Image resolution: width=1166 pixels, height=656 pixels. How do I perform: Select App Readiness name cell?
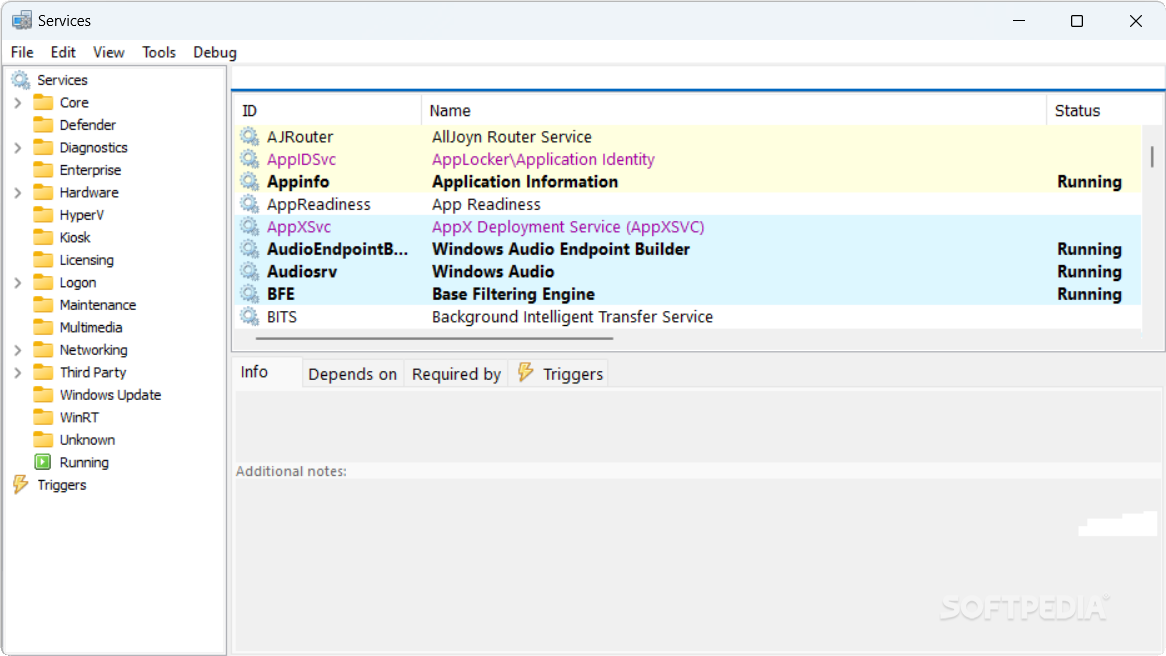pos(486,205)
